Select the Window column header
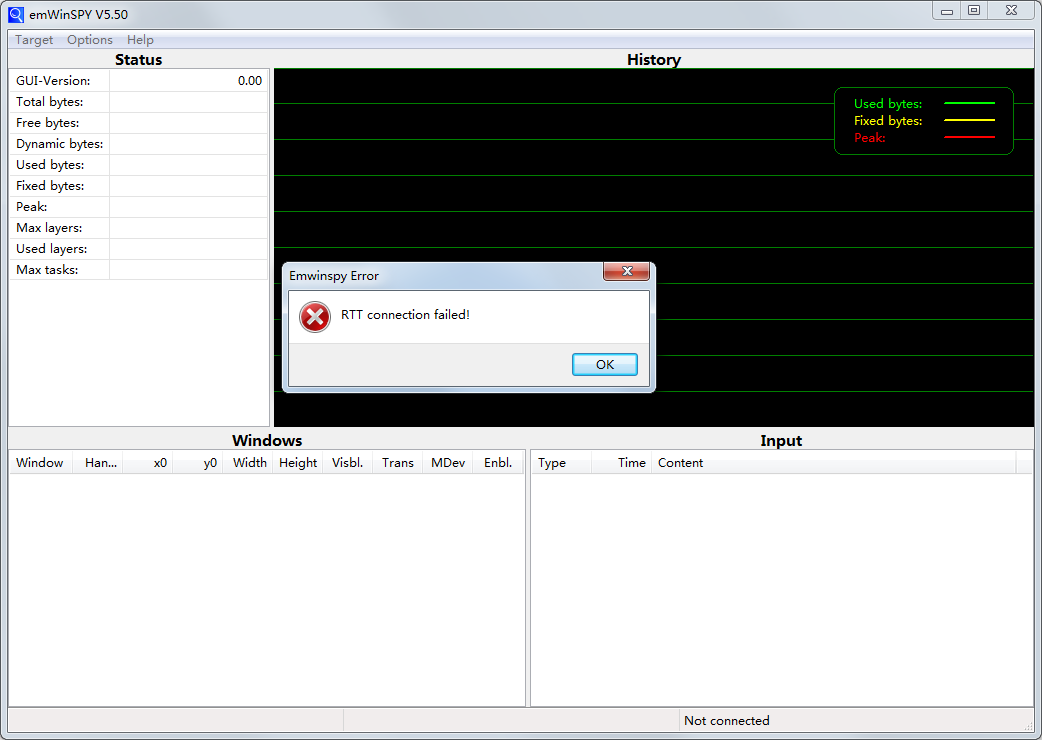1042x740 pixels. (x=40, y=463)
